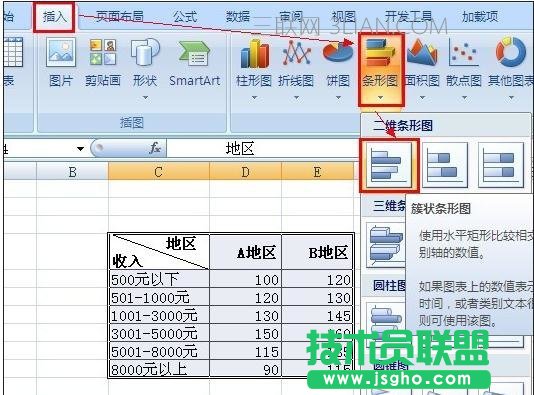Click the cell with value 100

246,279
